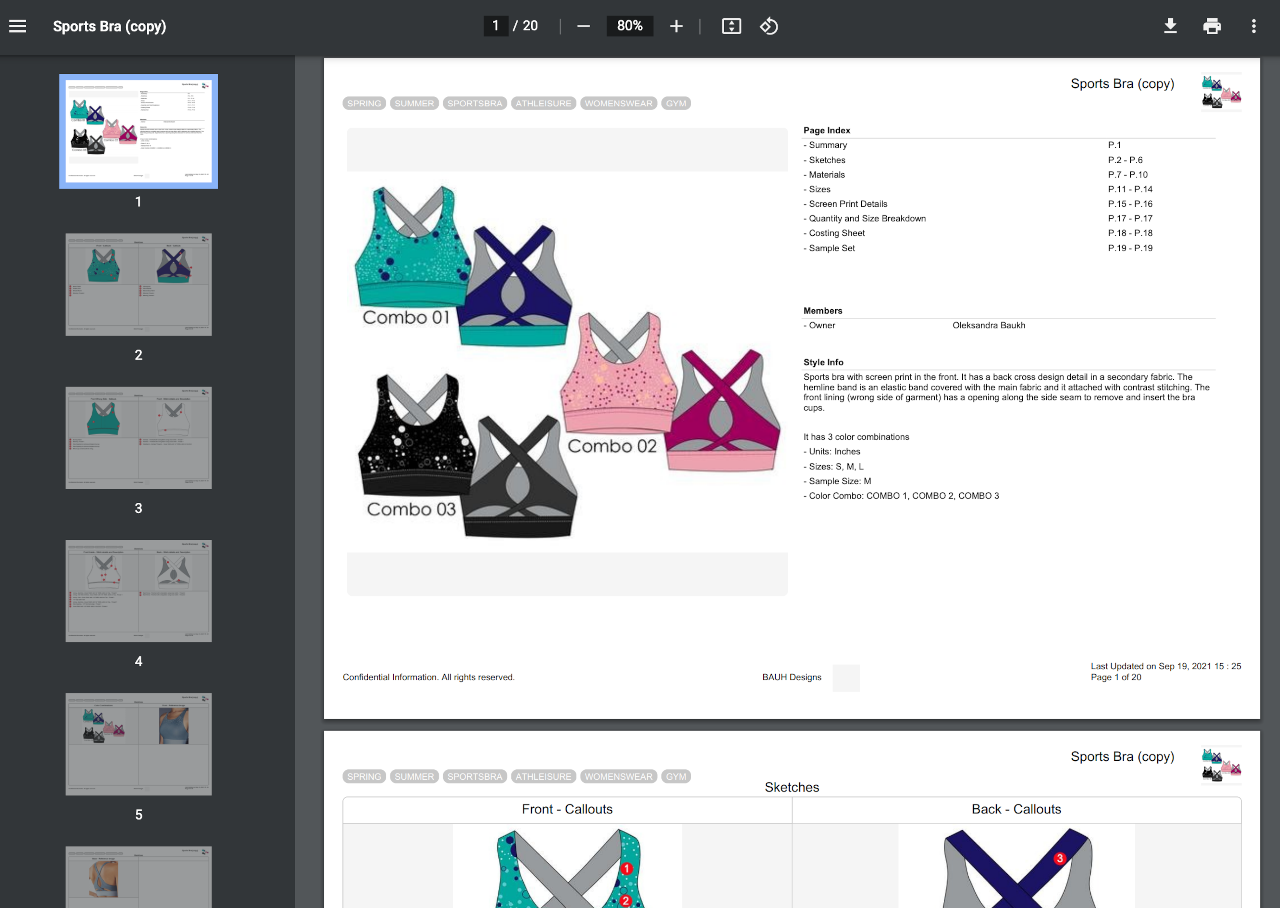1280x908 pixels.
Task: Click the SPRING tag on page 1
Action: click(365, 103)
